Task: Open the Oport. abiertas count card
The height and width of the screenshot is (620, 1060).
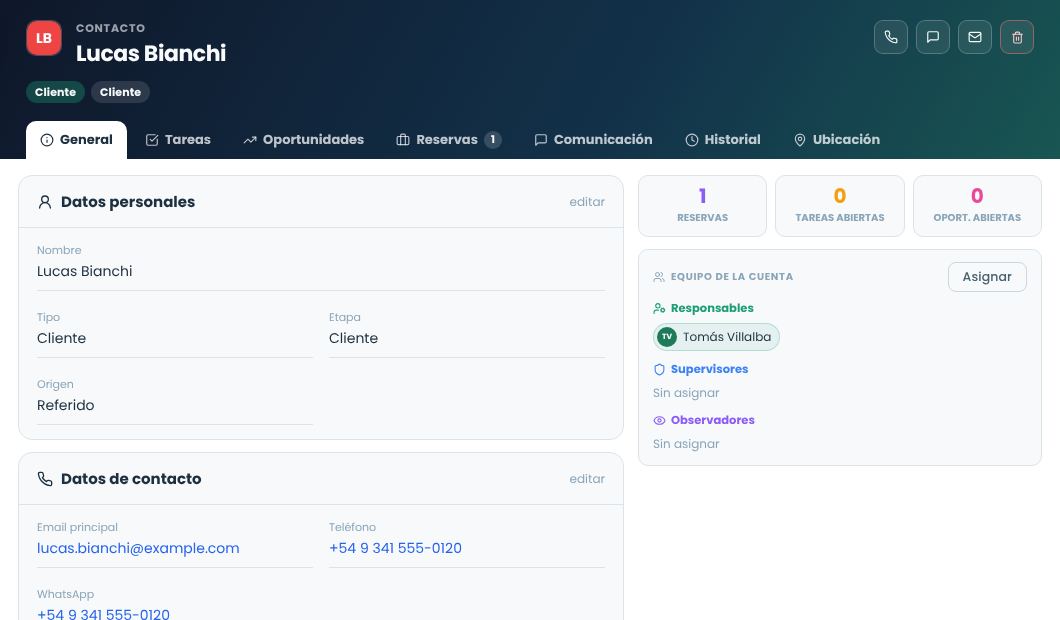Action: (x=977, y=206)
